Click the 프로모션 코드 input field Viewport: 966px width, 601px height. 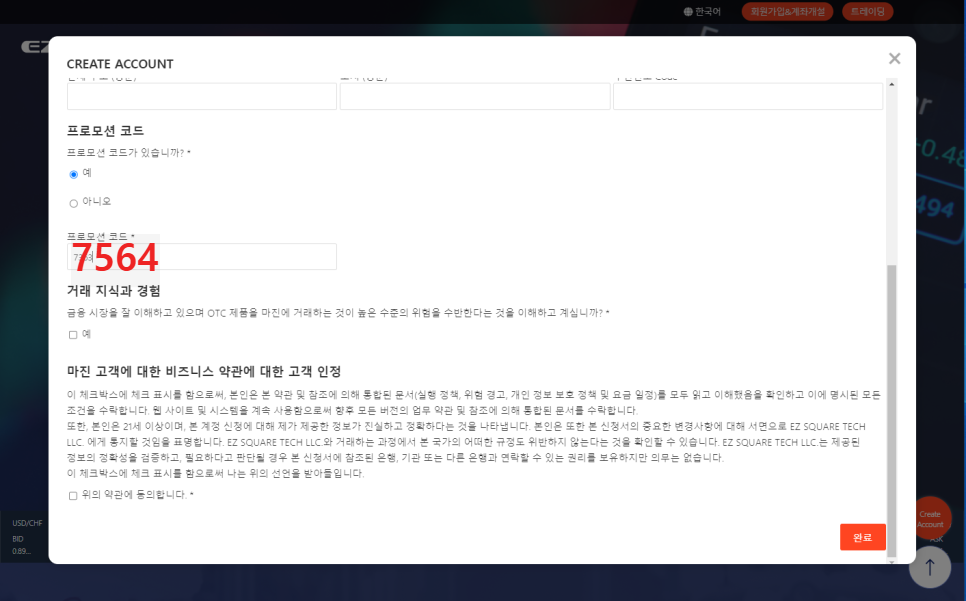(x=202, y=257)
